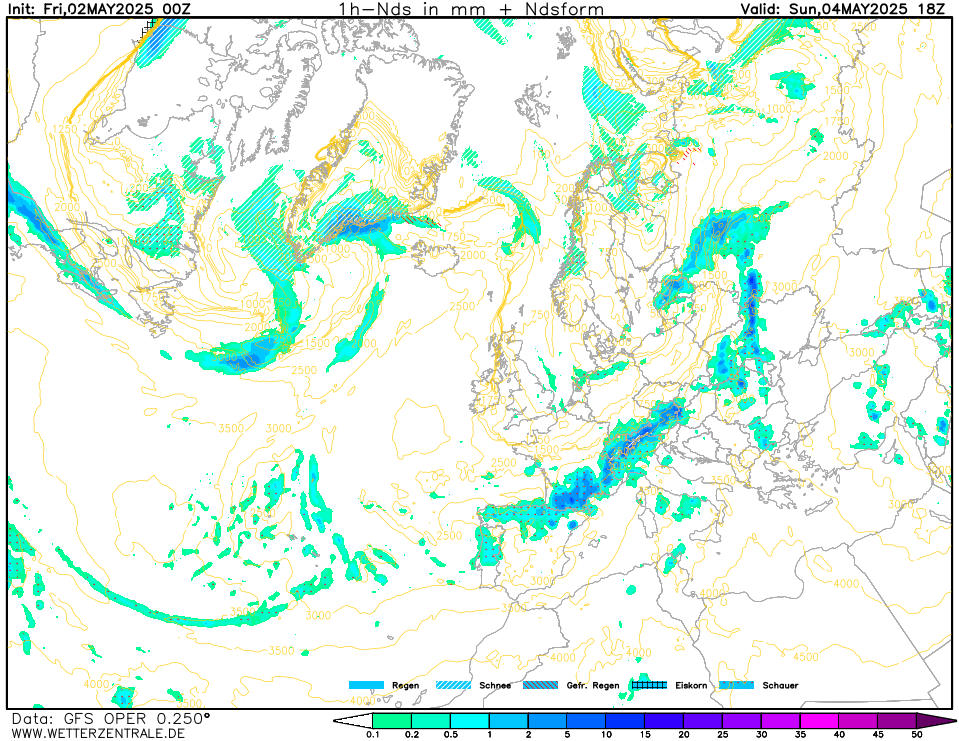The image size is (959, 741).
Task: Select the 'Eiskorn' legend label
Action: click(x=691, y=685)
